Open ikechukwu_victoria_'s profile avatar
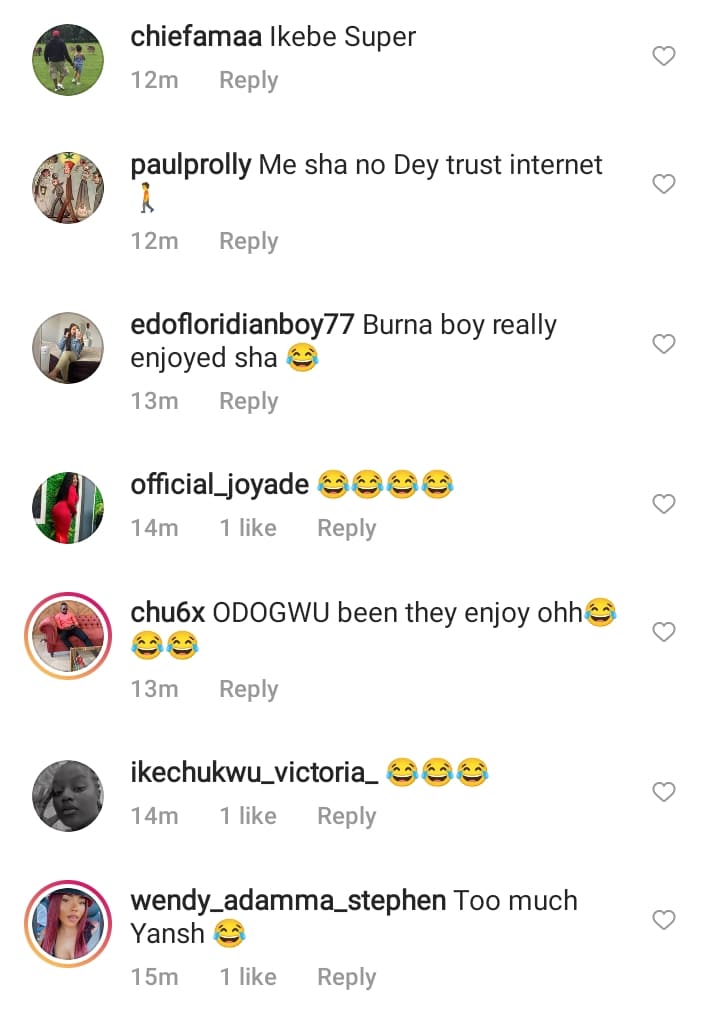 [68, 795]
